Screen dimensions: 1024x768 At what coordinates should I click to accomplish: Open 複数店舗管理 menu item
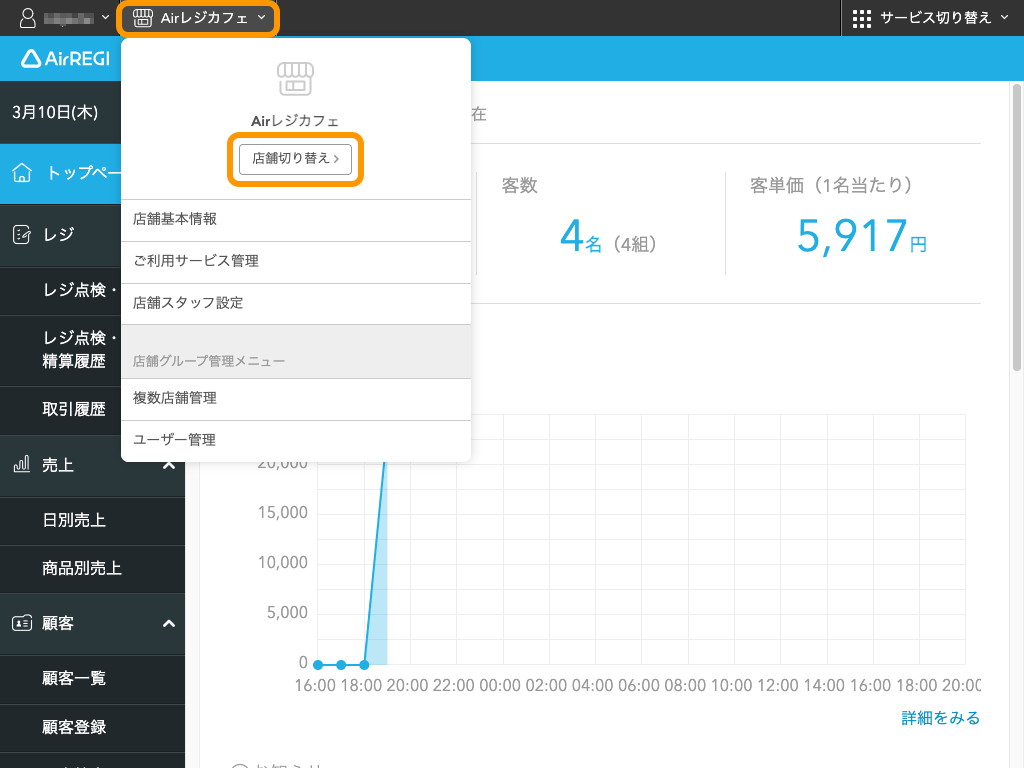(x=296, y=398)
